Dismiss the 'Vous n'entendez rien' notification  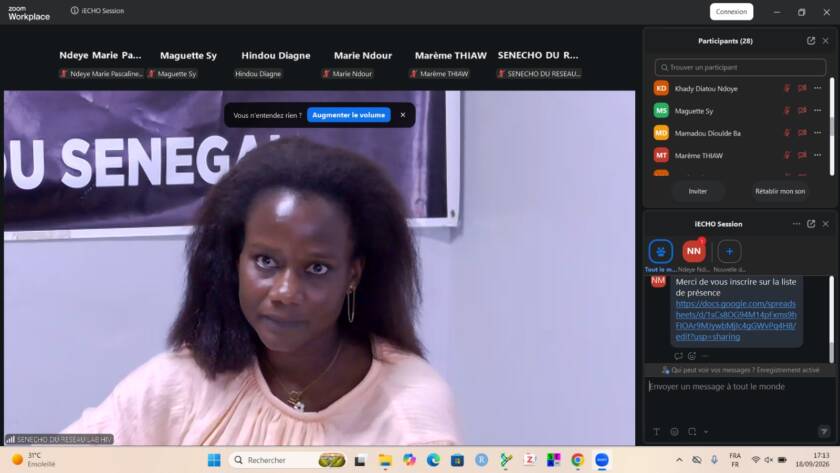403,115
